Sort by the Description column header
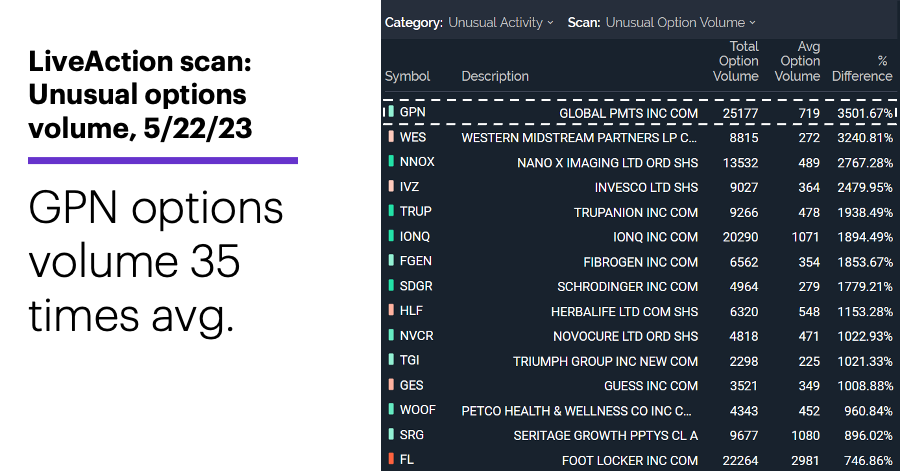Image resolution: width=900 pixels, height=471 pixels. point(495,76)
